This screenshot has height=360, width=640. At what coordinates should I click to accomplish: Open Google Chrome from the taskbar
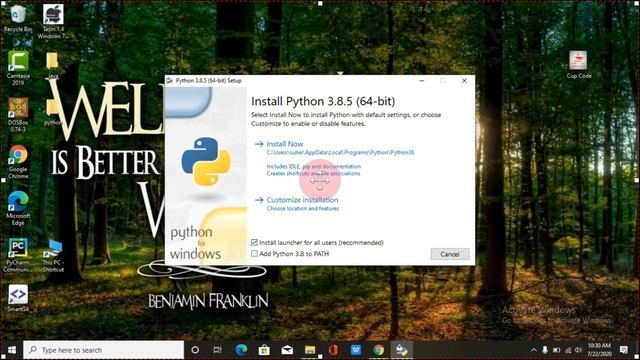[x=378, y=350]
